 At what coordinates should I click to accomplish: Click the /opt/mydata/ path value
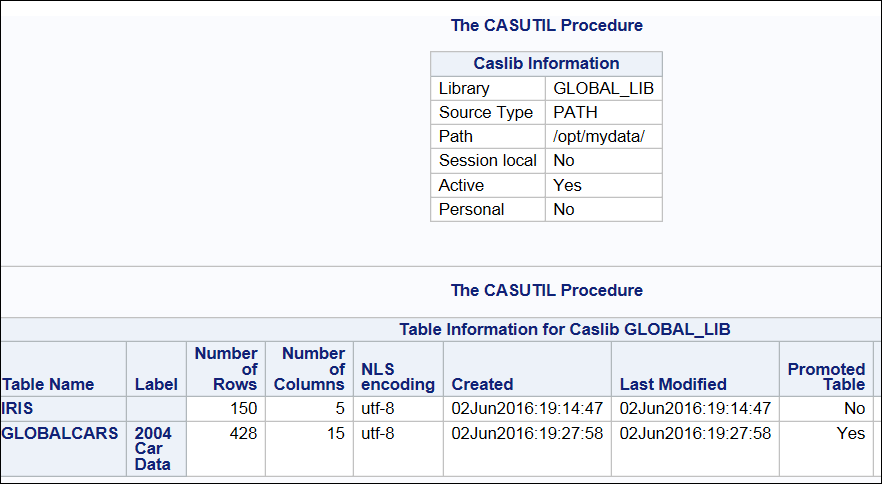point(603,136)
